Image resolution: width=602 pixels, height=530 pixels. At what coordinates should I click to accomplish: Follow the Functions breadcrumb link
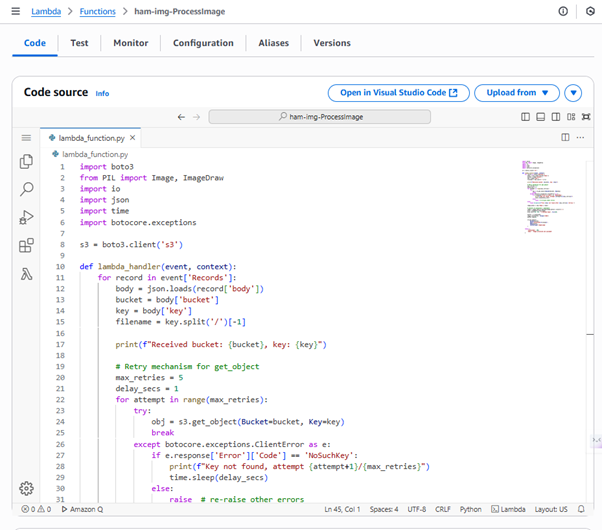[x=98, y=12]
